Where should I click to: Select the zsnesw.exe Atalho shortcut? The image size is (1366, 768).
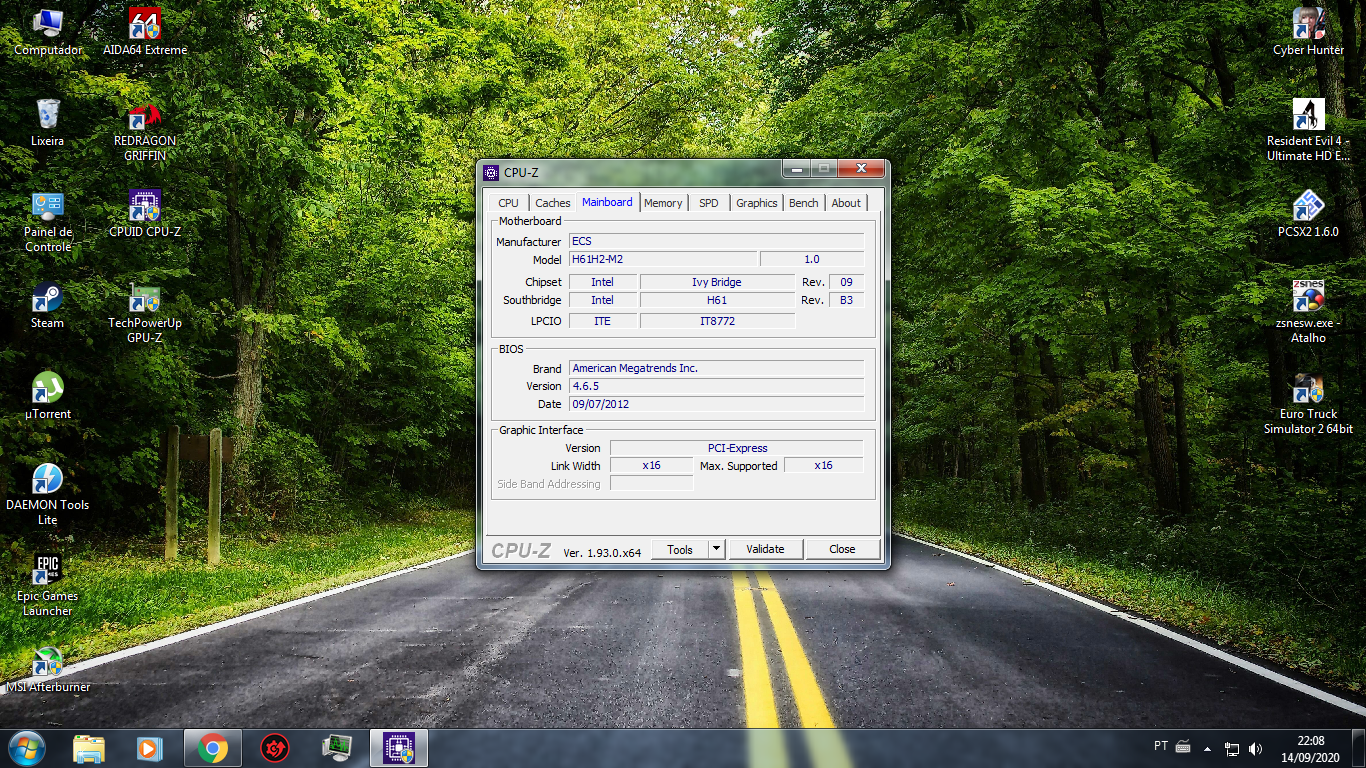click(x=1308, y=313)
